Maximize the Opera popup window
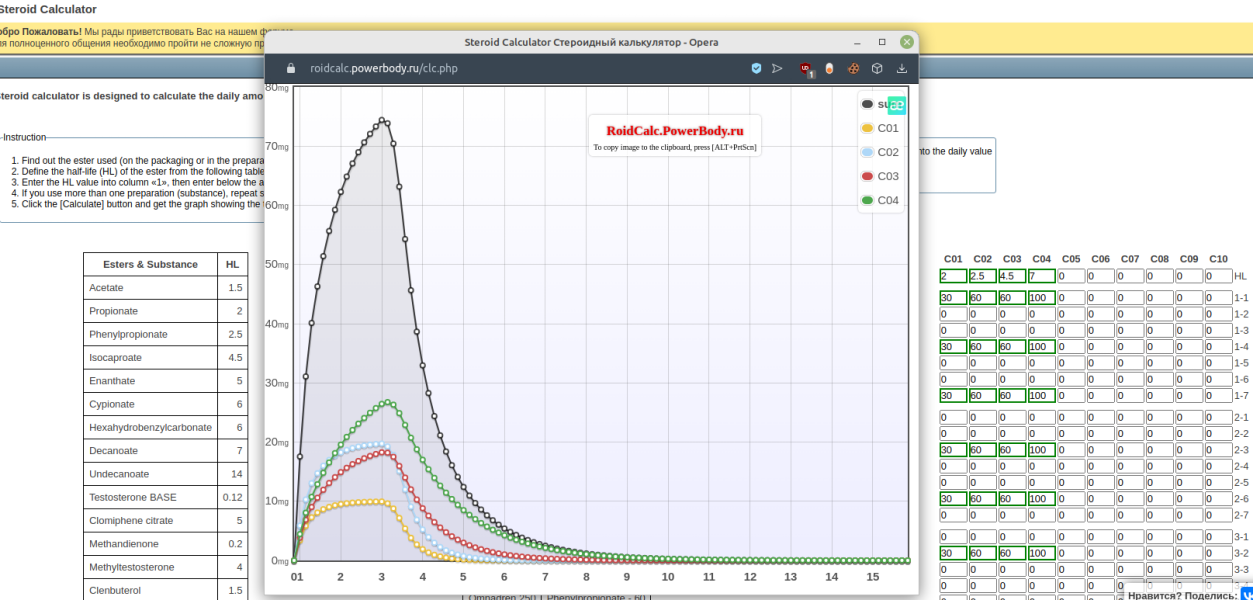Viewport: 1253px width, 600px height. tap(882, 42)
